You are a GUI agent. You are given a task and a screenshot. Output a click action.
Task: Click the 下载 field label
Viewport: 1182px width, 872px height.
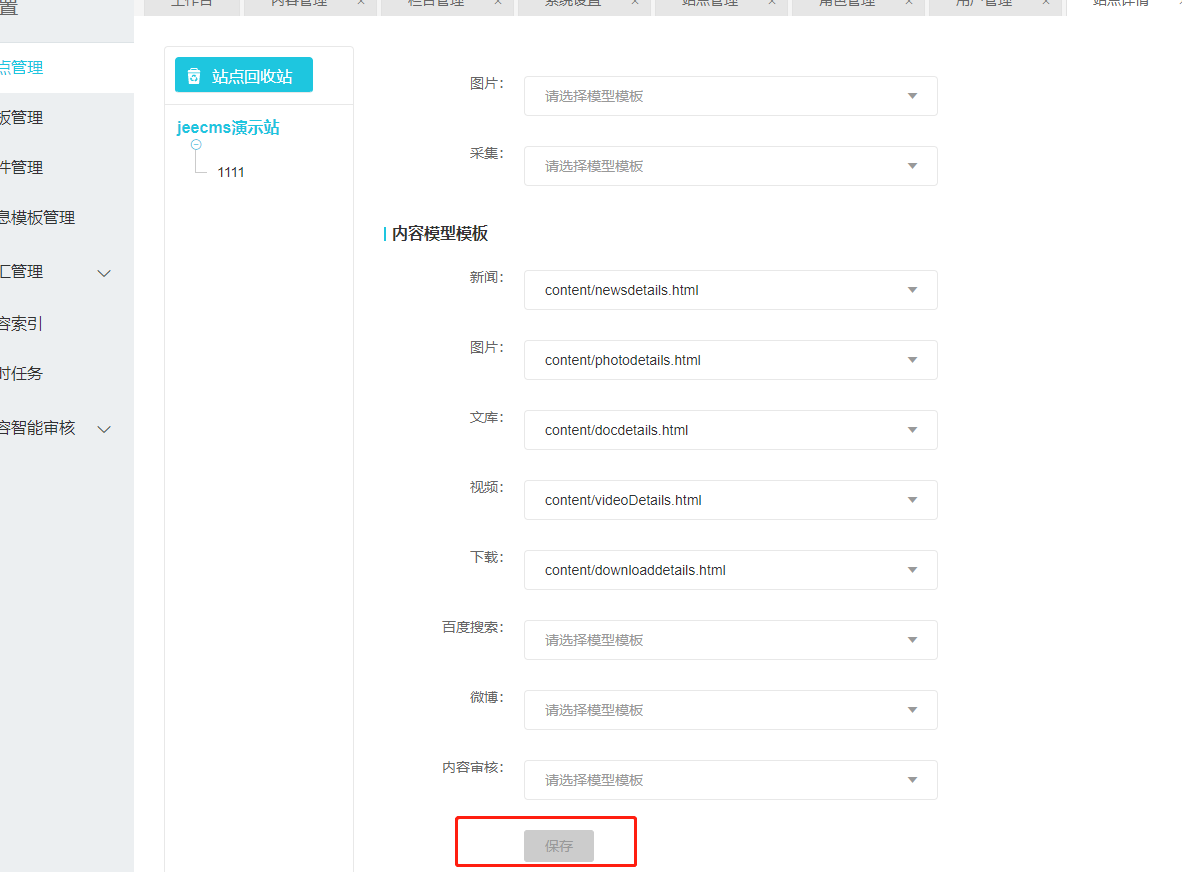pyautogui.click(x=486, y=557)
